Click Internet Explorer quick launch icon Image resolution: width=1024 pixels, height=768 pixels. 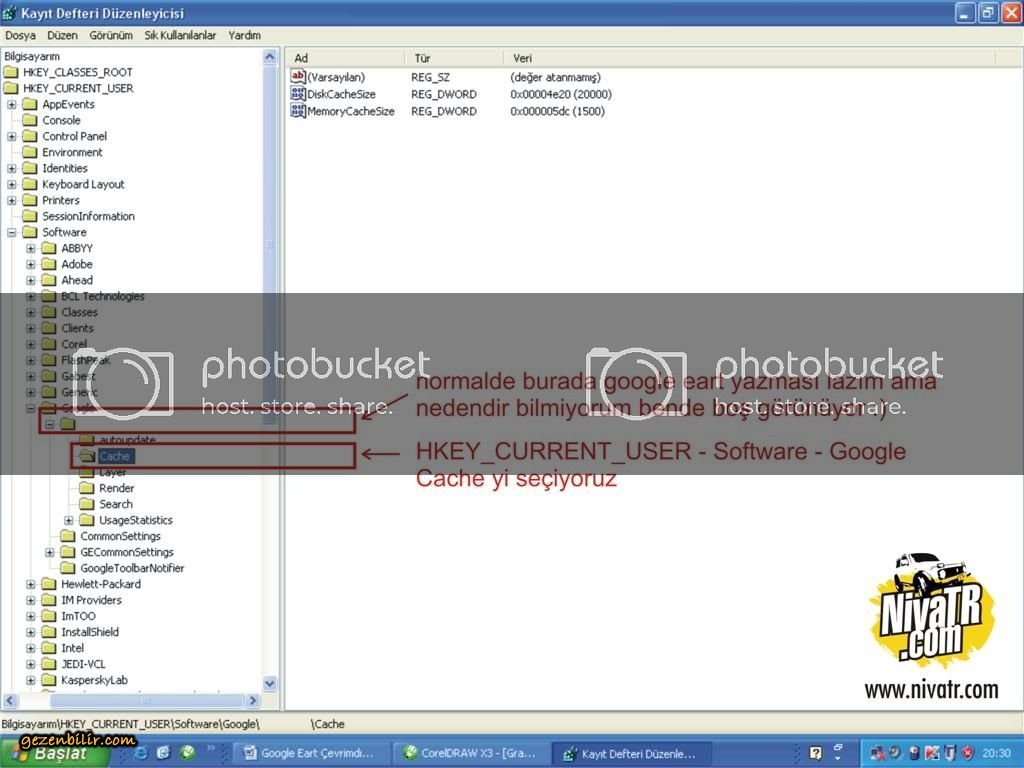[x=141, y=753]
